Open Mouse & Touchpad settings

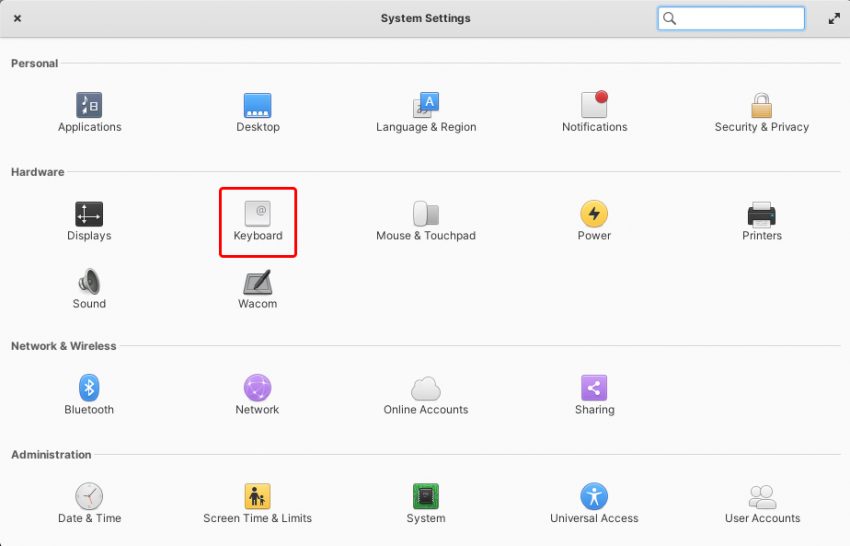(x=426, y=215)
